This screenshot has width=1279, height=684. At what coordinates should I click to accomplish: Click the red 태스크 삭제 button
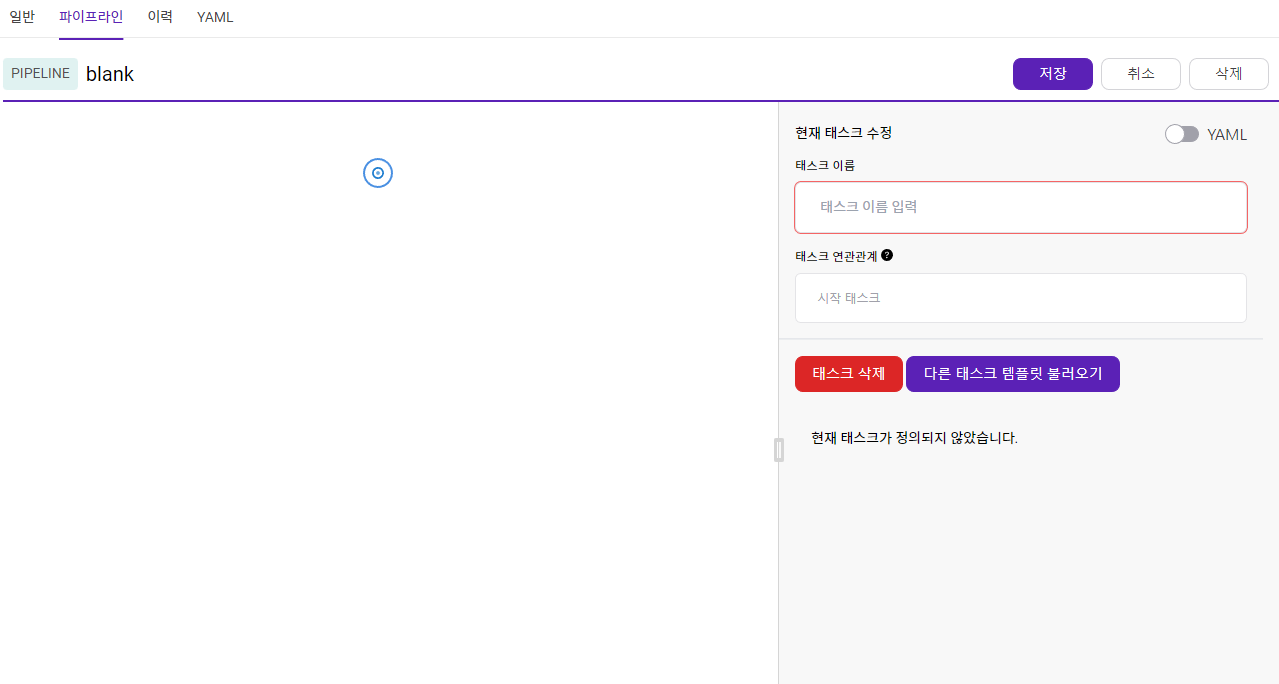849,374
